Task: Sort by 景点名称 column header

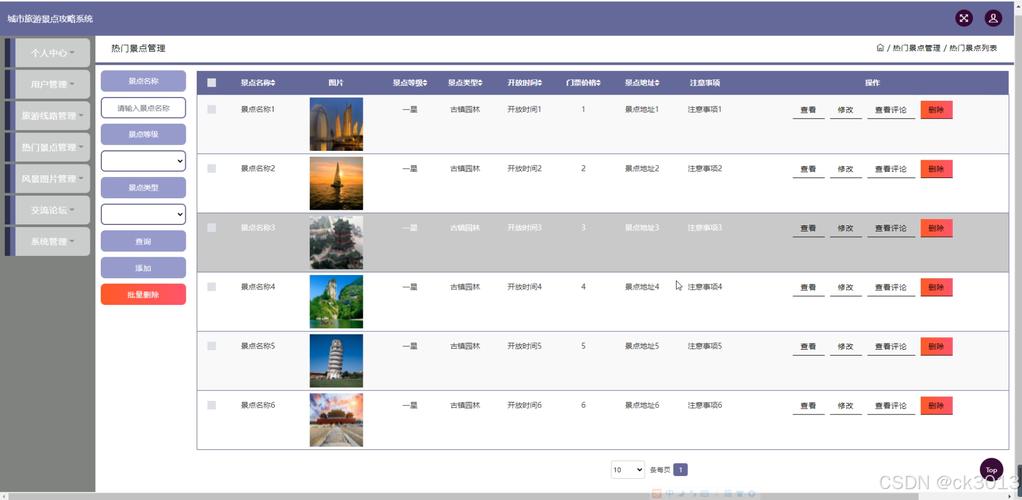Action: click(258, 83)
